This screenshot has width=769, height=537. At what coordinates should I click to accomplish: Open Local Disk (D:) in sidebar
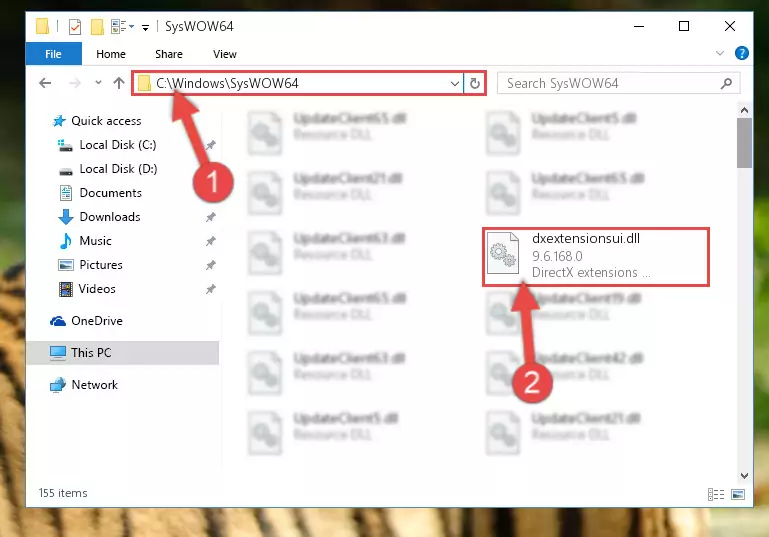click(118, 169)
